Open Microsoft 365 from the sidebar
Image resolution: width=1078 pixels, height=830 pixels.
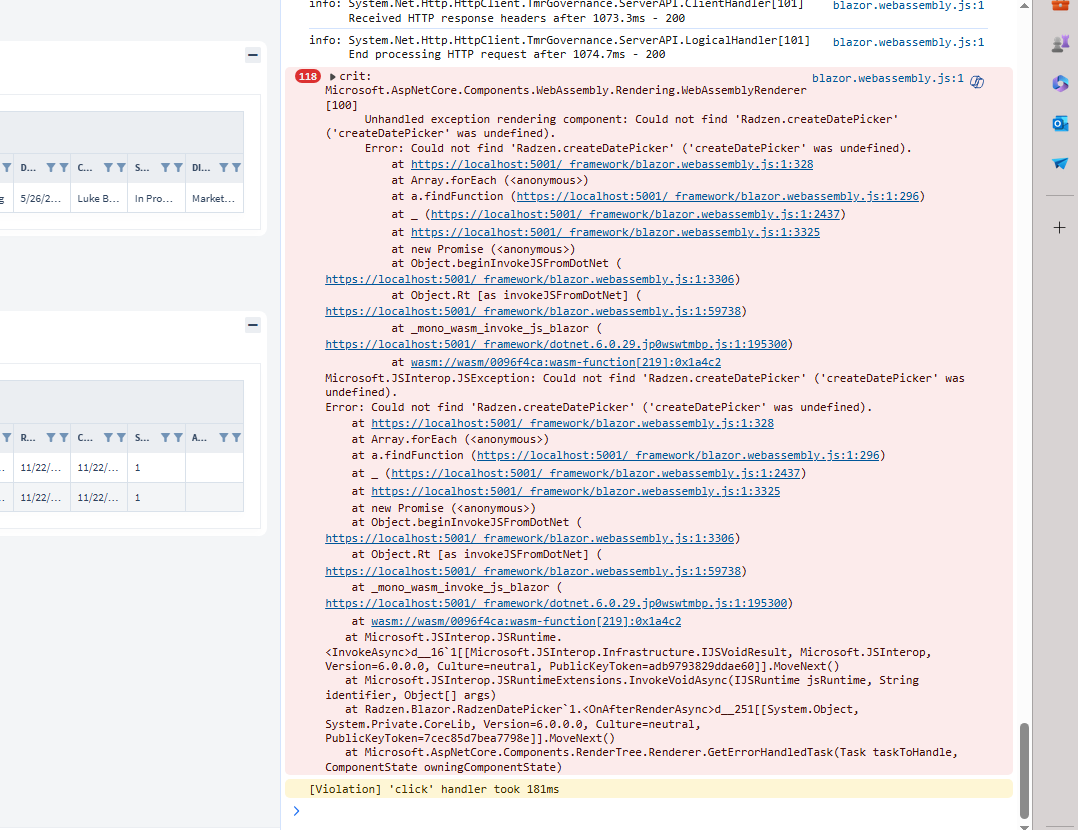(1059, 83)
